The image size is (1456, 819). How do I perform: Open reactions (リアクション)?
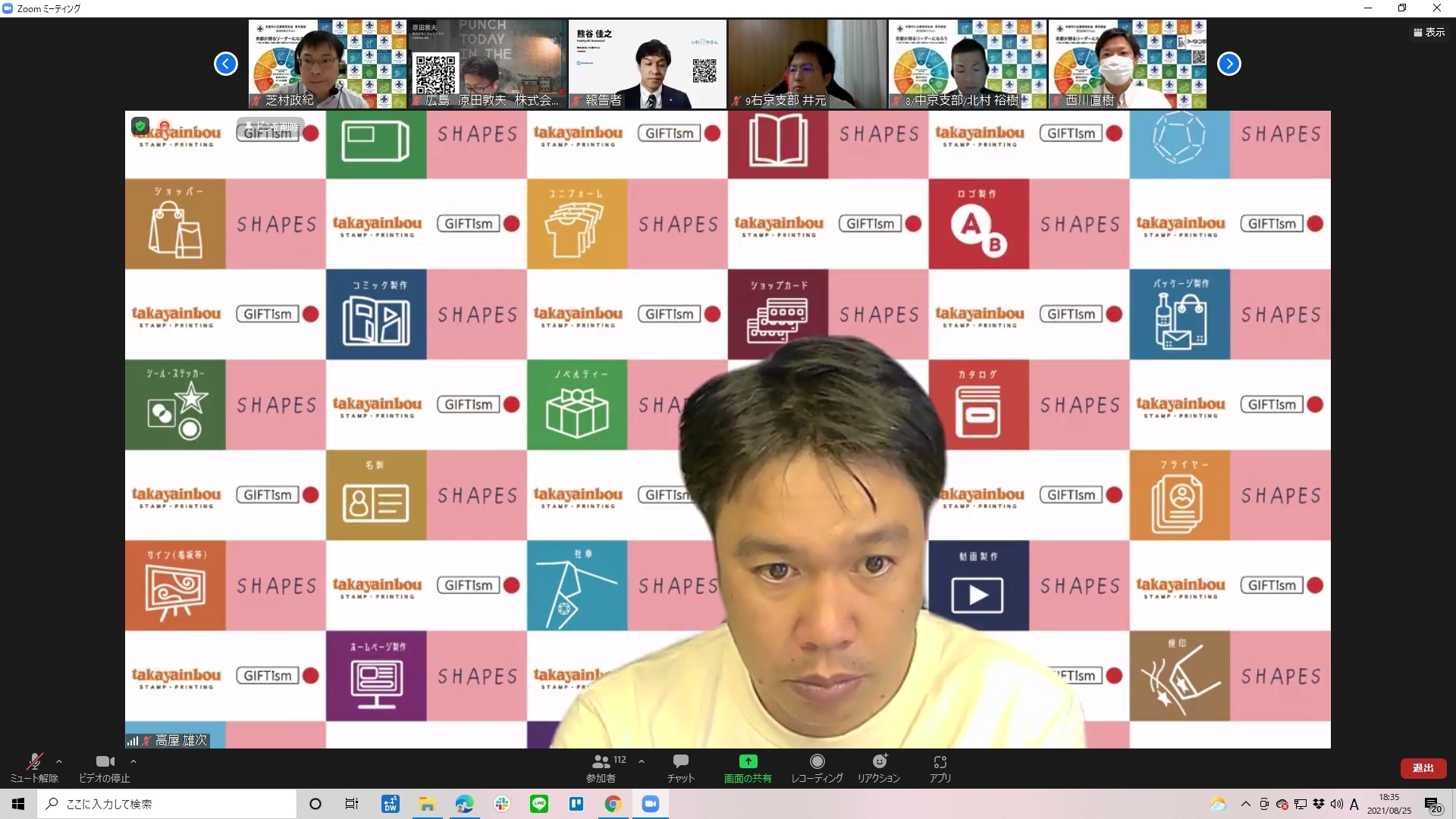[879, 767]
